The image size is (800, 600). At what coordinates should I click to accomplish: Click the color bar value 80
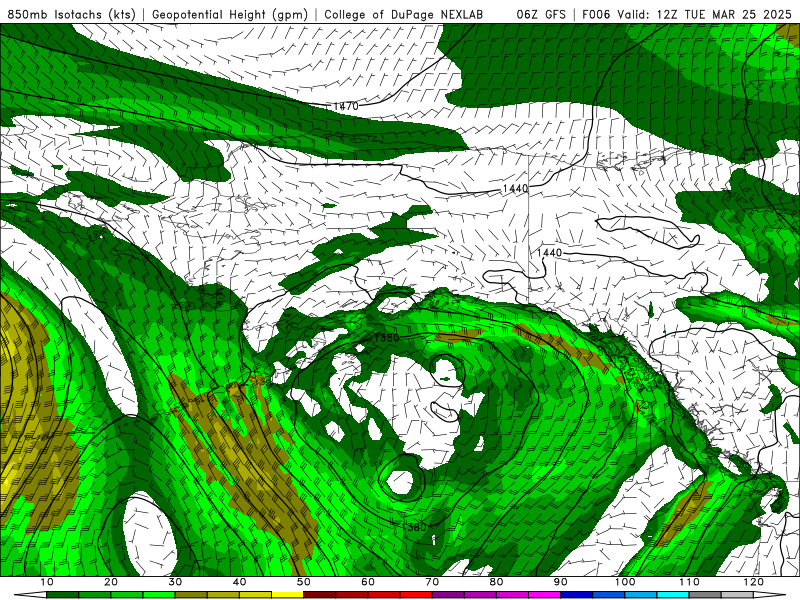[x=496, y=582]
